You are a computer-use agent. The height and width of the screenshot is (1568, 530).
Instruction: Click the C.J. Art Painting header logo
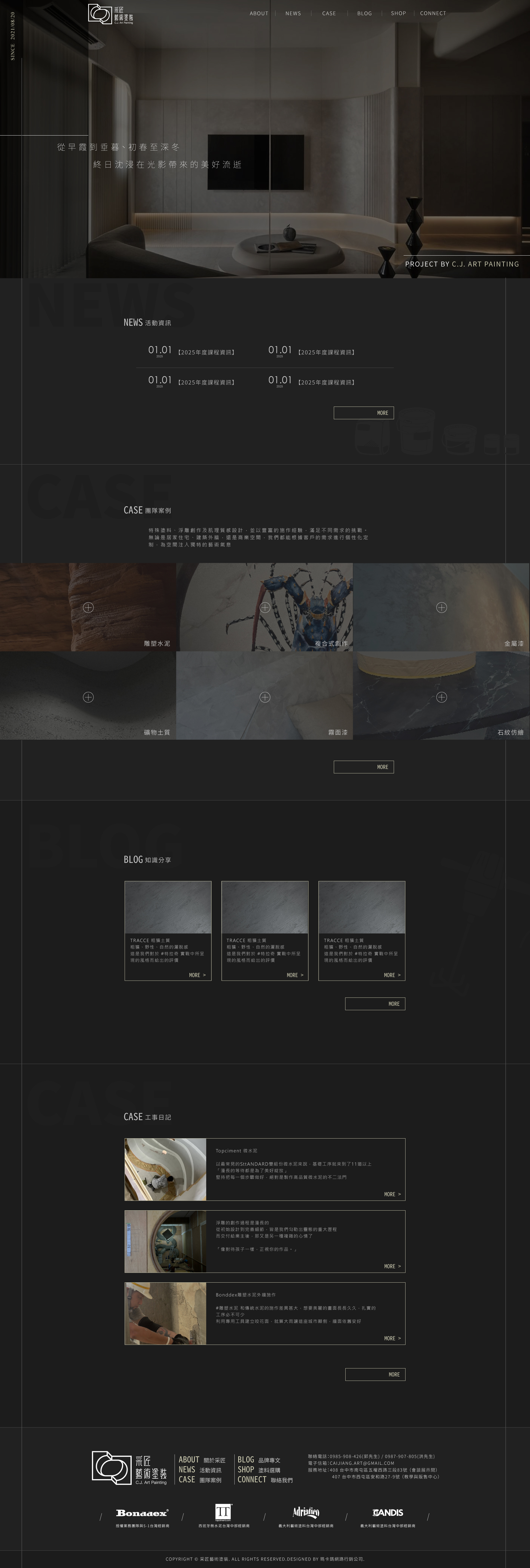coord(110,14)
